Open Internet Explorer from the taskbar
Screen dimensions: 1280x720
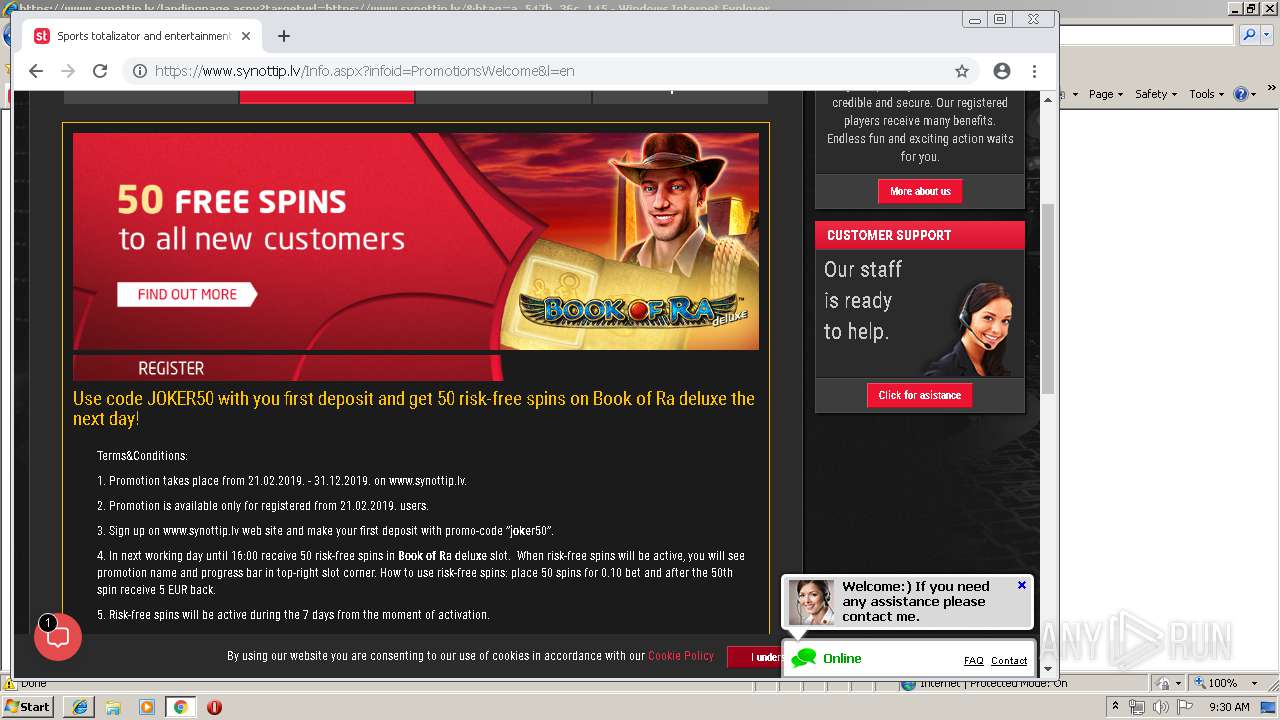pyautogui.click(x=80, y=707)
